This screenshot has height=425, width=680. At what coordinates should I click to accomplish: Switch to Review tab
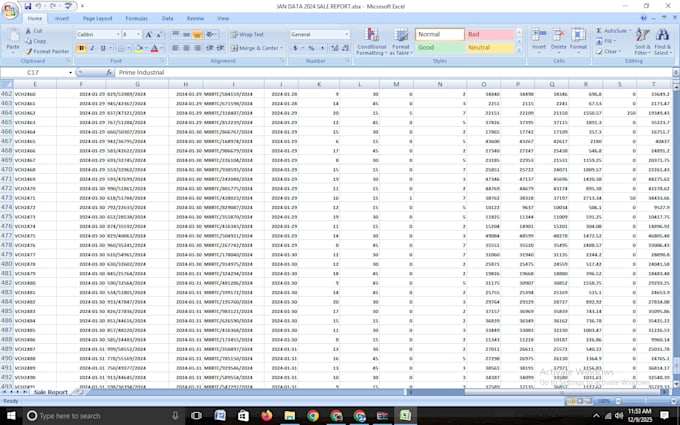click(x=195, y=18)
